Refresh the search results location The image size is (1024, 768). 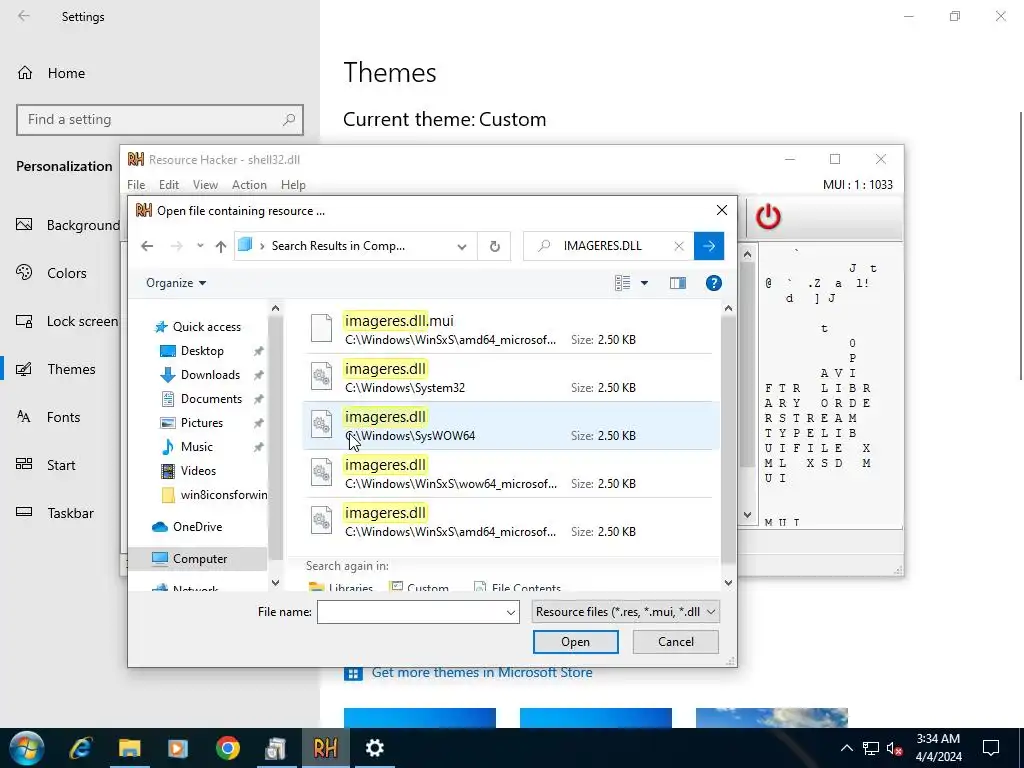tap(494, 246)
